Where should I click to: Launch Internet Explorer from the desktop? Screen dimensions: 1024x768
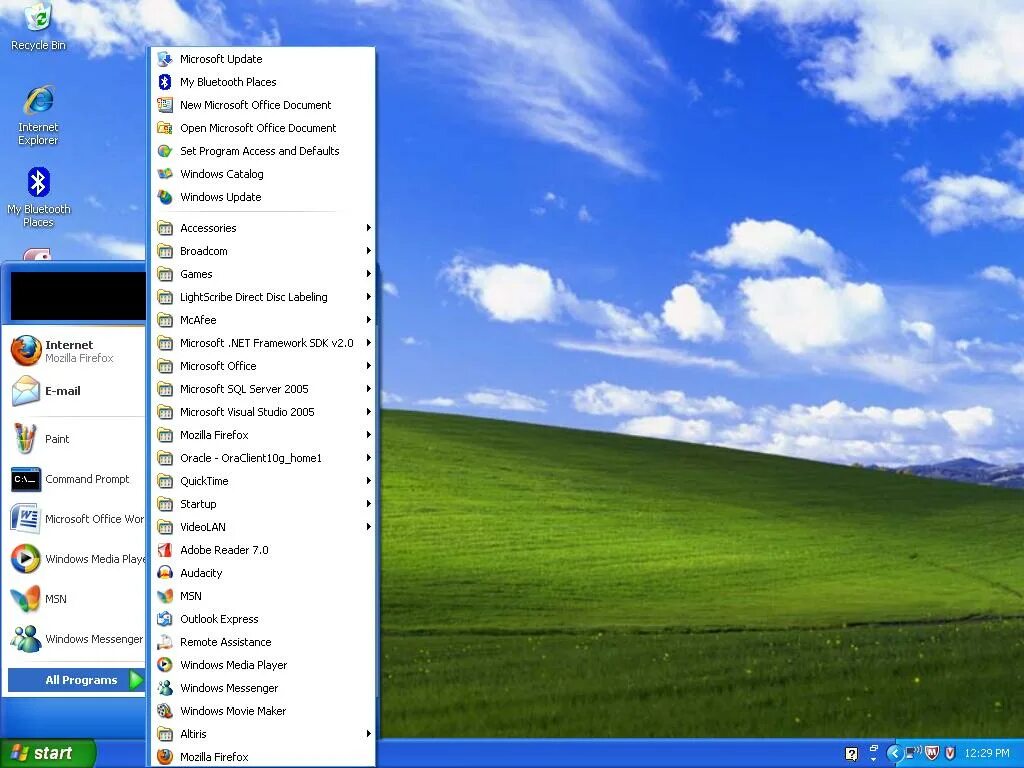(39, 115)
